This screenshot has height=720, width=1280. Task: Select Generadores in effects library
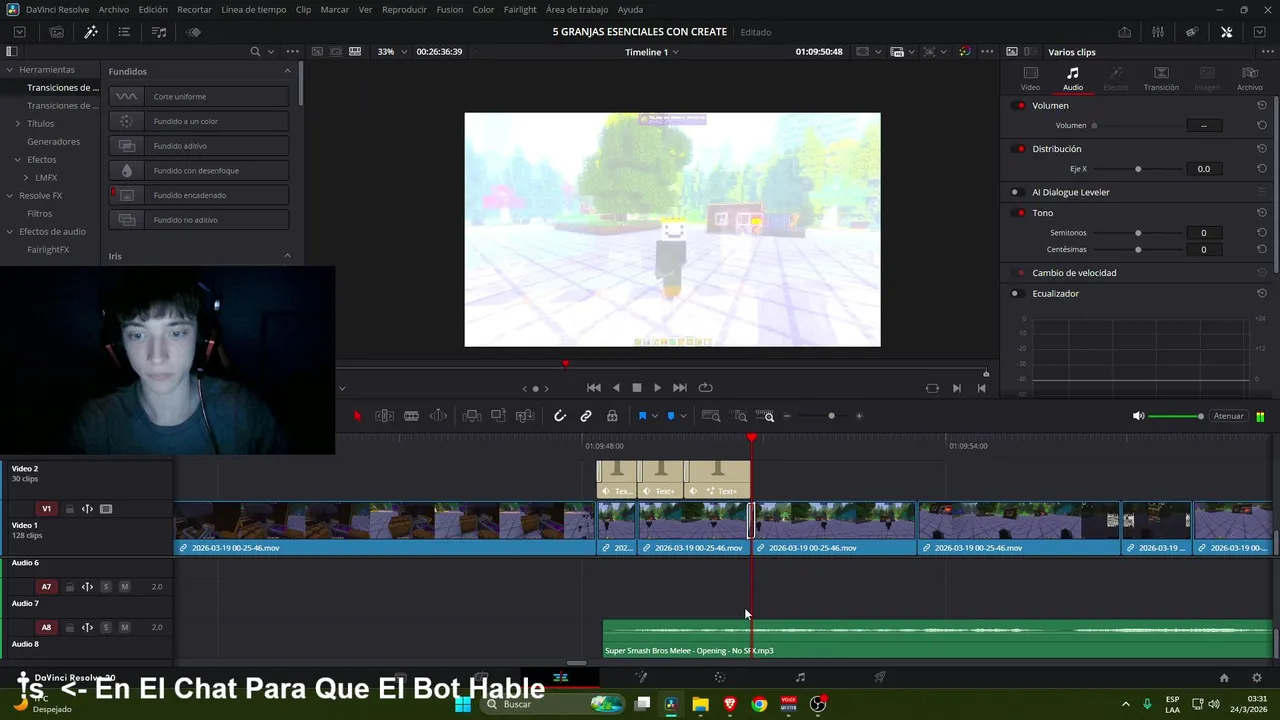pos(53,142)
